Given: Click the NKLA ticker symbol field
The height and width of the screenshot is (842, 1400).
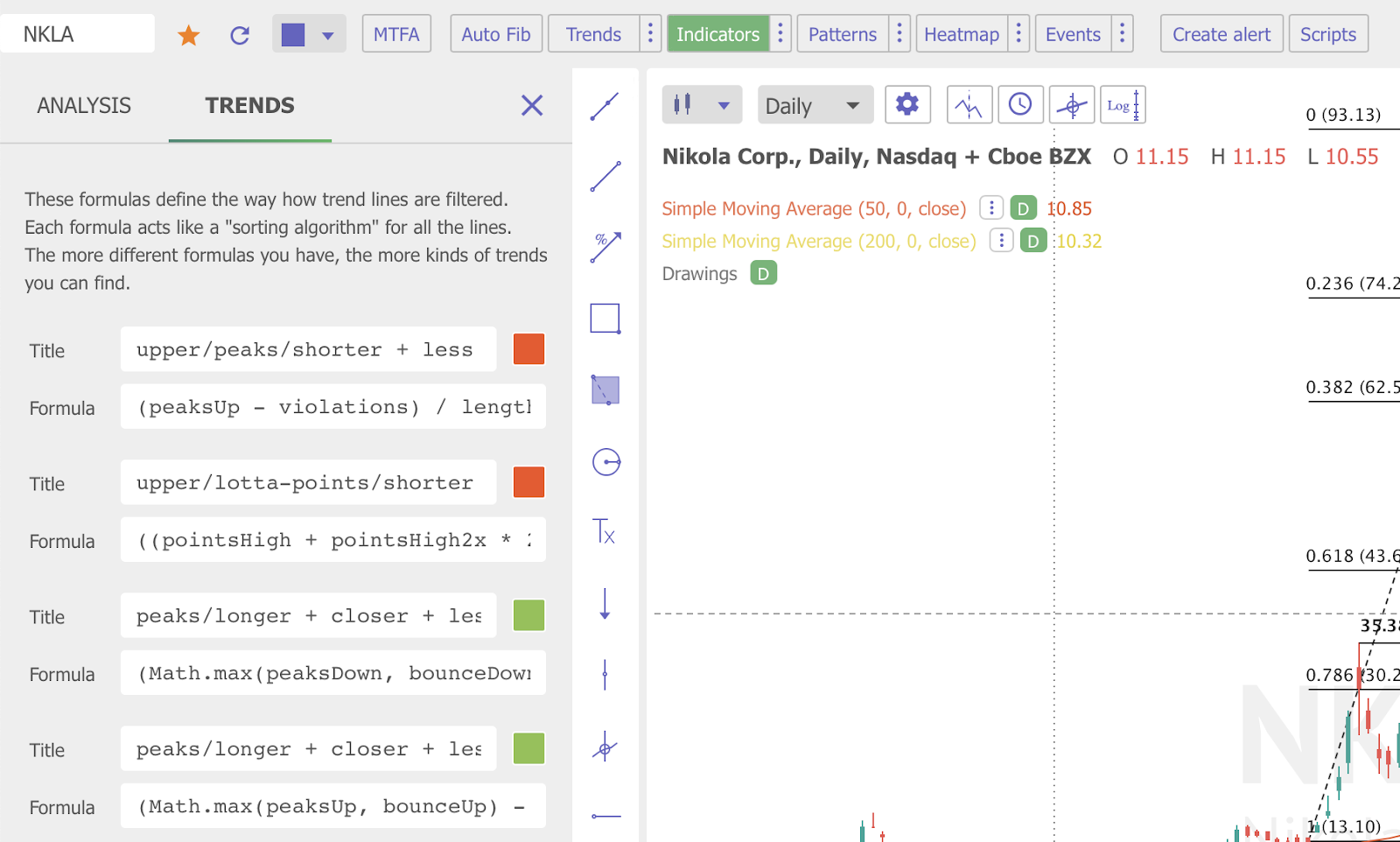Looking at the screenshot, I should (77, 34).
